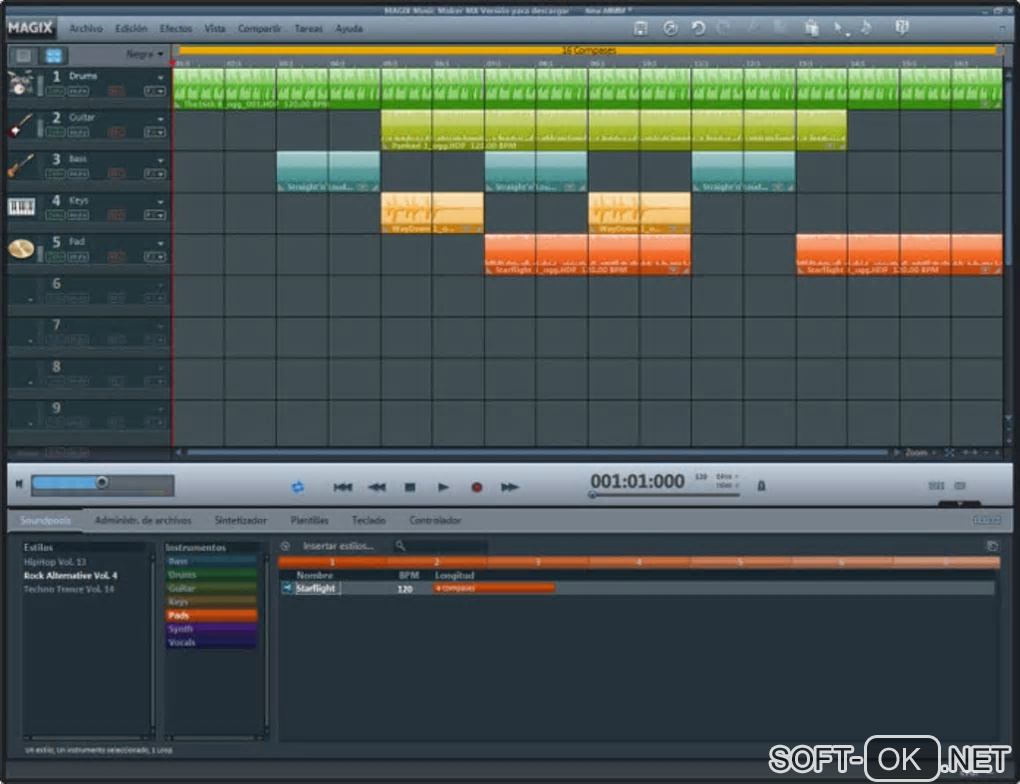Toggle Solo on Drums track
Screen dimensions: 1020x784
click(x=55, y=91)
